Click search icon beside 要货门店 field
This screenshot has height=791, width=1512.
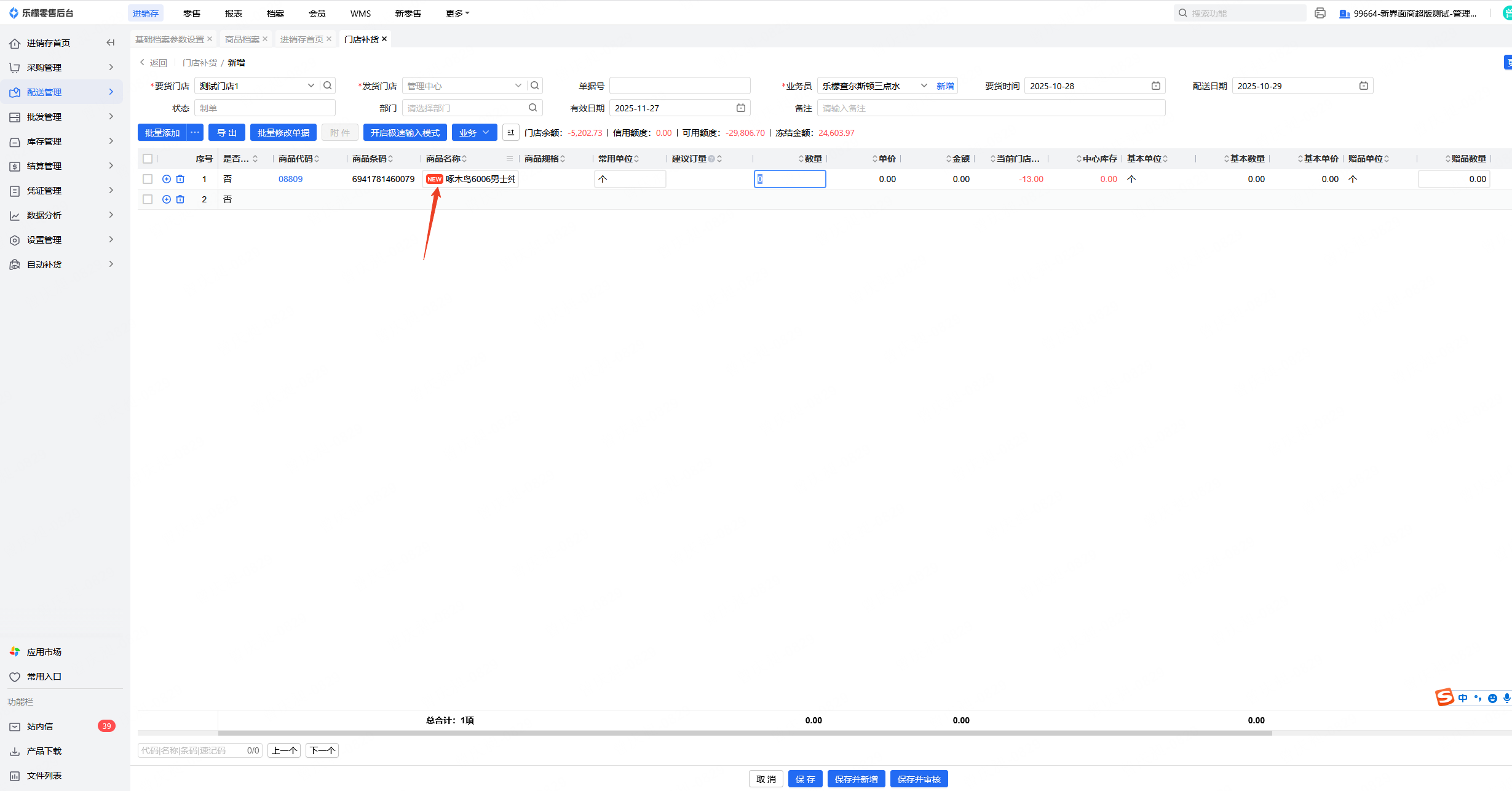click(x=328, y=85)
